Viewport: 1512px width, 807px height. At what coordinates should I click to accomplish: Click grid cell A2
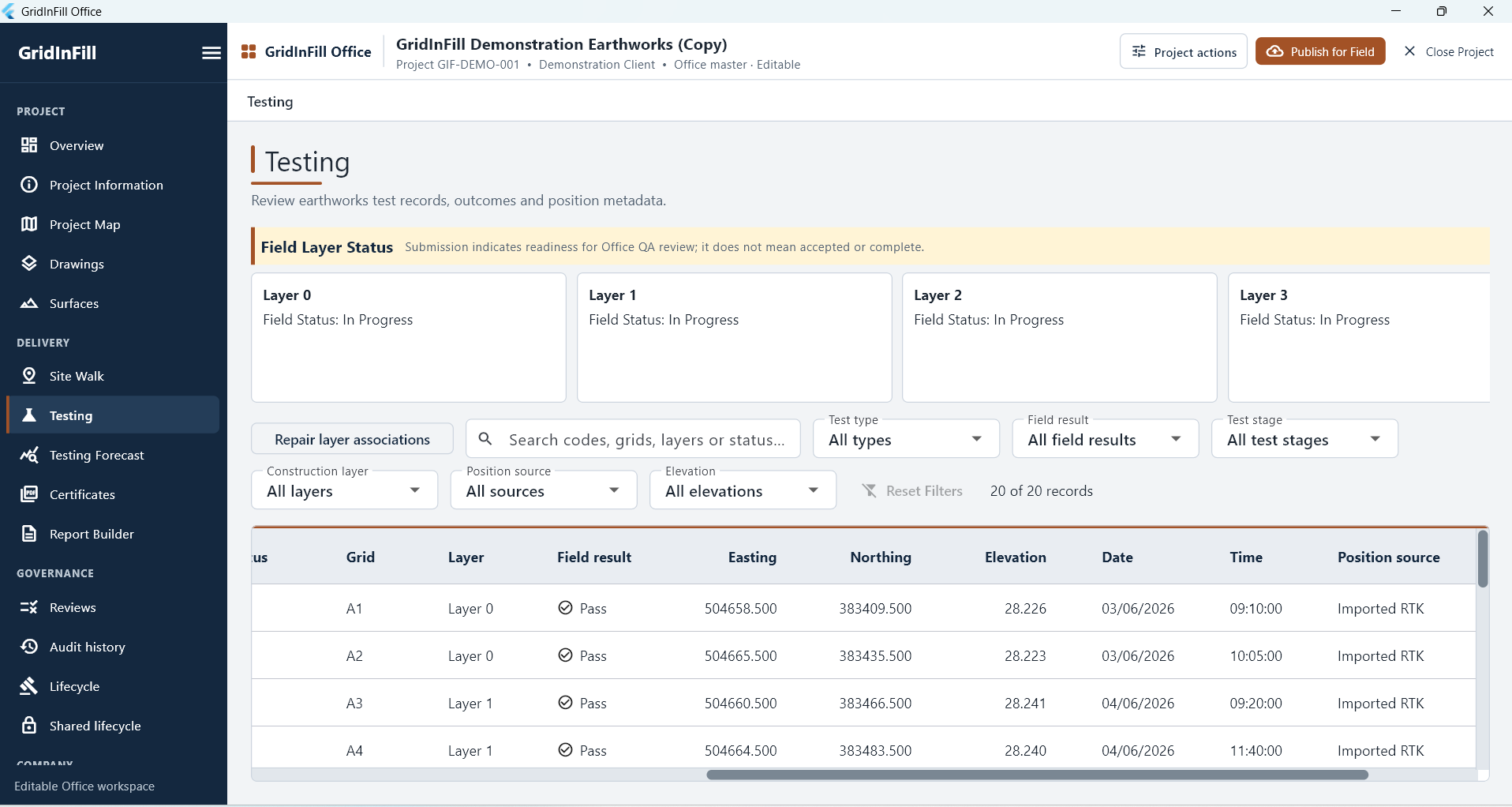pyautogui.click(x=354, y=655)
